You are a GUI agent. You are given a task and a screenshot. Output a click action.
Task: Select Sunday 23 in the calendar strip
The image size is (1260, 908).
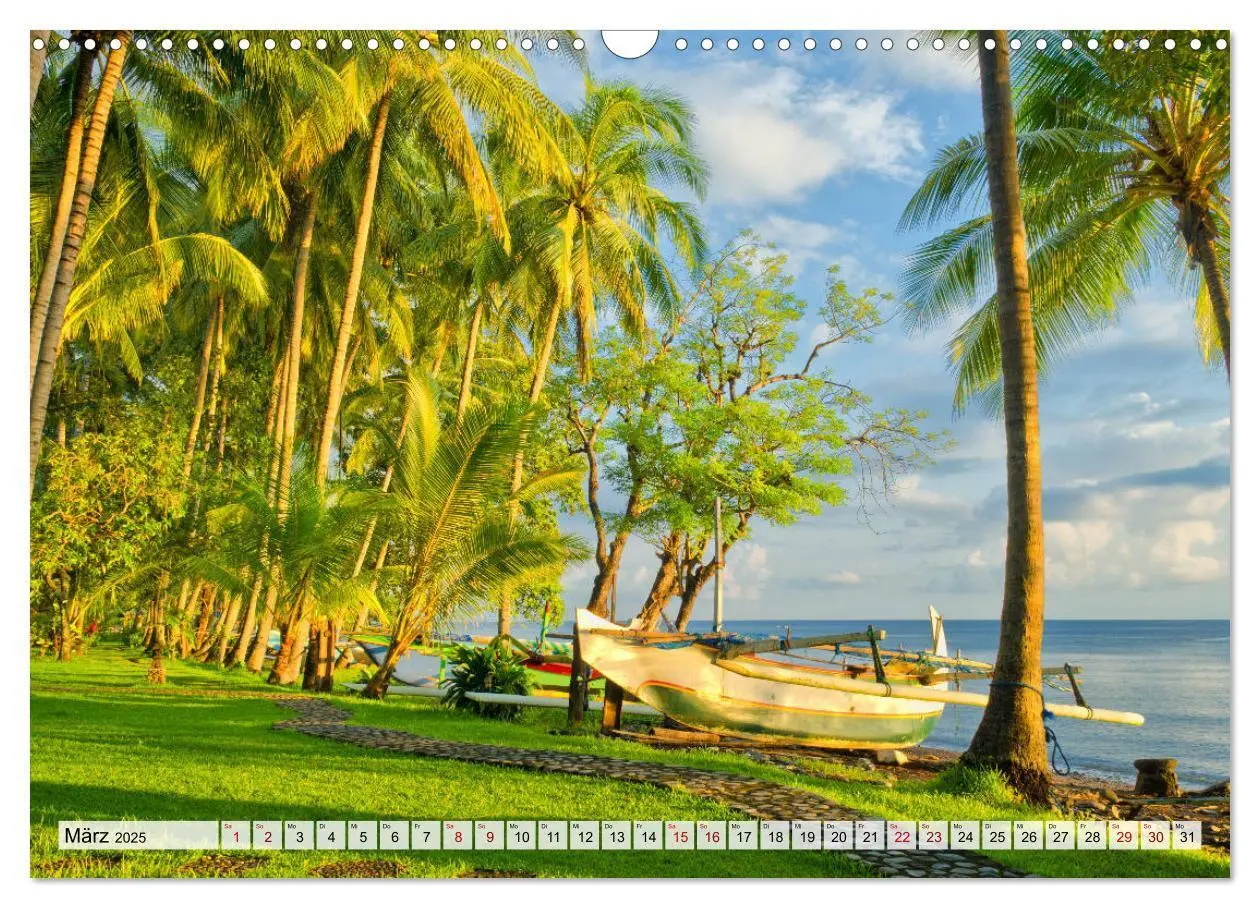point(933,836)
